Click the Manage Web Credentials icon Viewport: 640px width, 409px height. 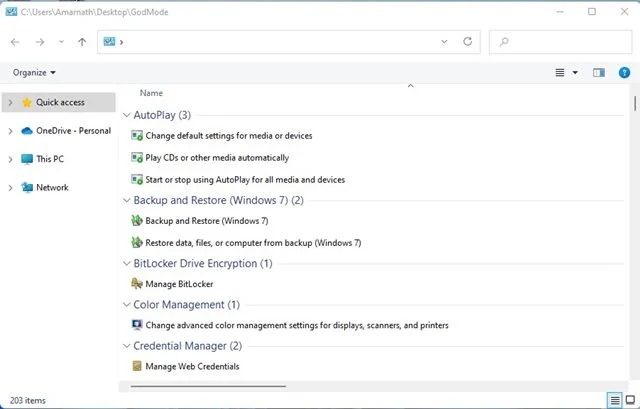(137, 366)
